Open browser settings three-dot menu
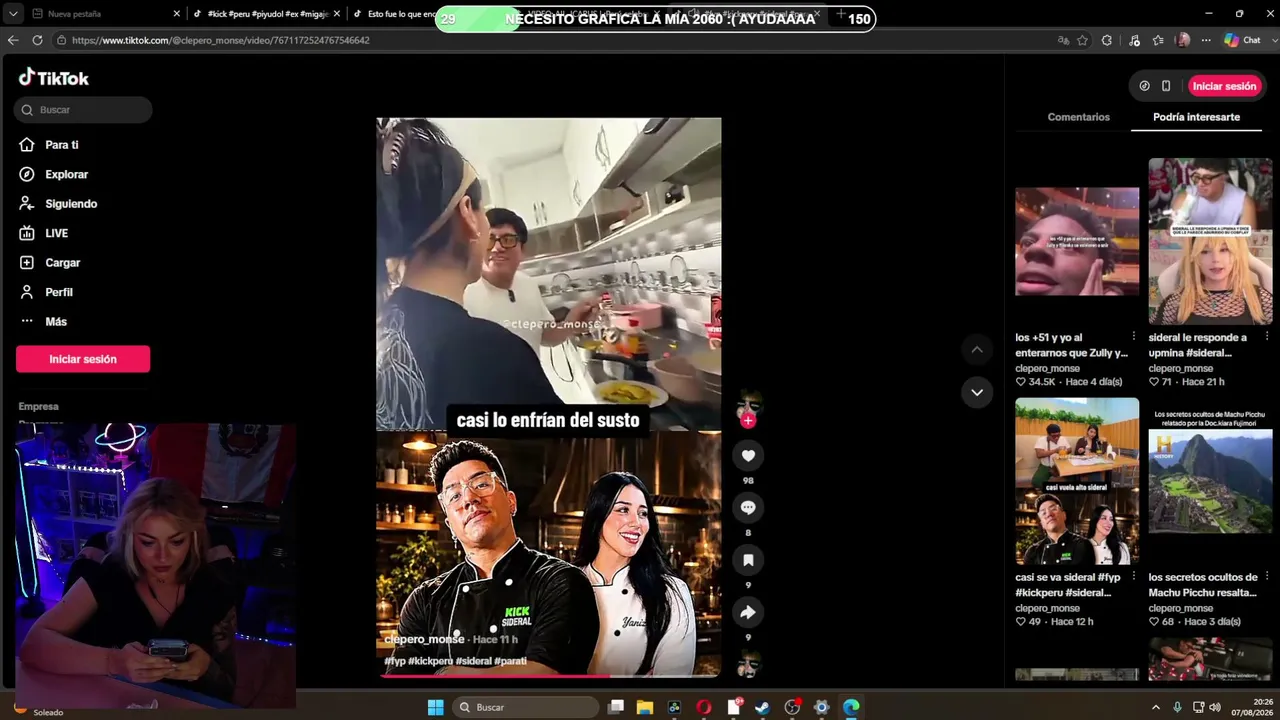The height and width of the screenshot is (720, 1280). 1206,40
